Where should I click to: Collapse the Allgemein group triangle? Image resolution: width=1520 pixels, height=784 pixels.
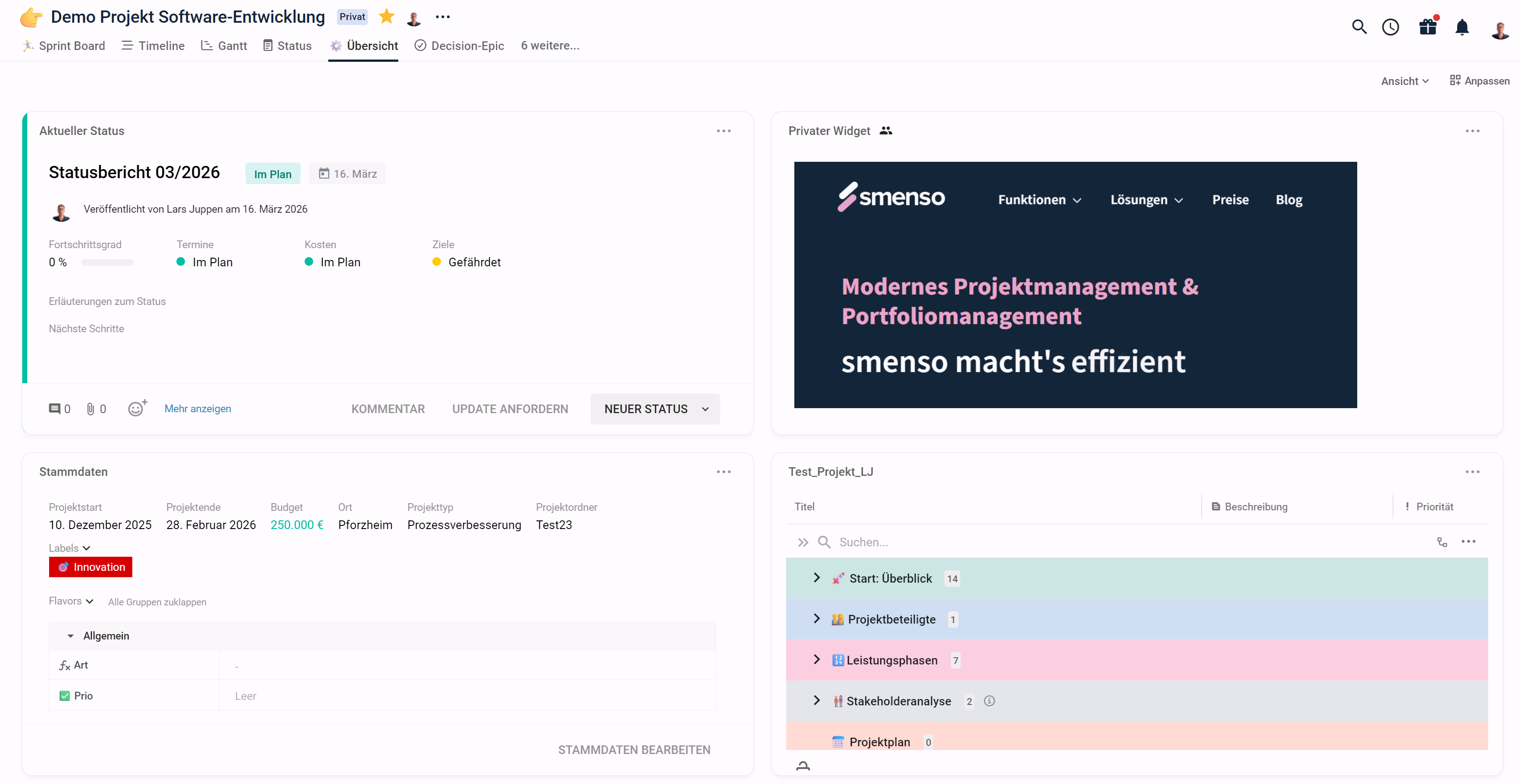click(70, 636)
